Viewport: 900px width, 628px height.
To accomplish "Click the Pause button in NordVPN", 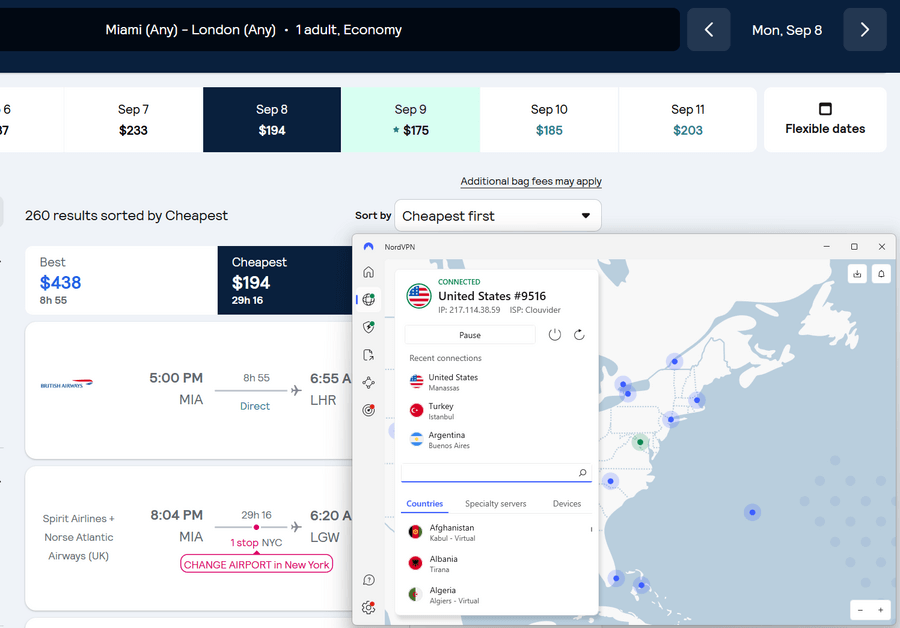I will click(x=470, y=335).
